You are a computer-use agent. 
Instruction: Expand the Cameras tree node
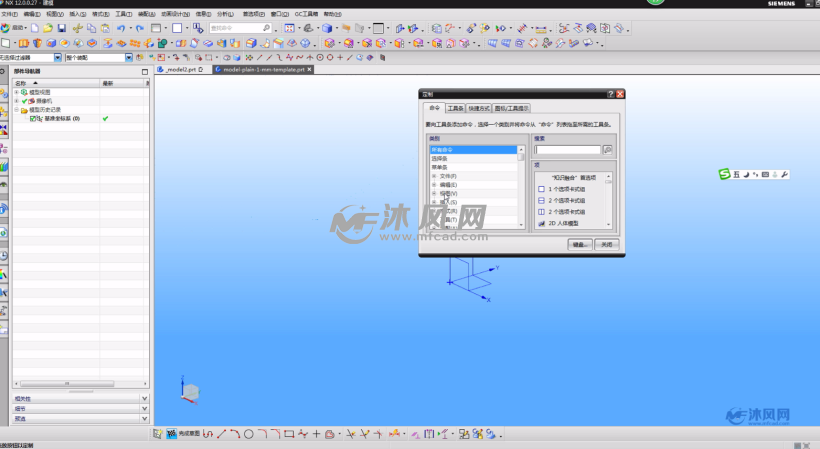pos(17,101)
